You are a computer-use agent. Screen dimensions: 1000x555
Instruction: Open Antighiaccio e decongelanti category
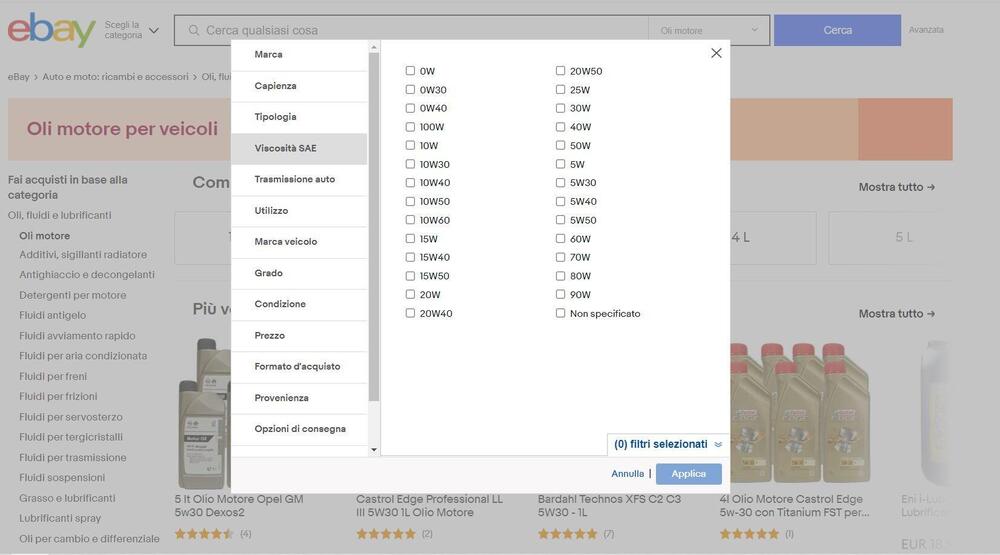(x=87, y=275)
